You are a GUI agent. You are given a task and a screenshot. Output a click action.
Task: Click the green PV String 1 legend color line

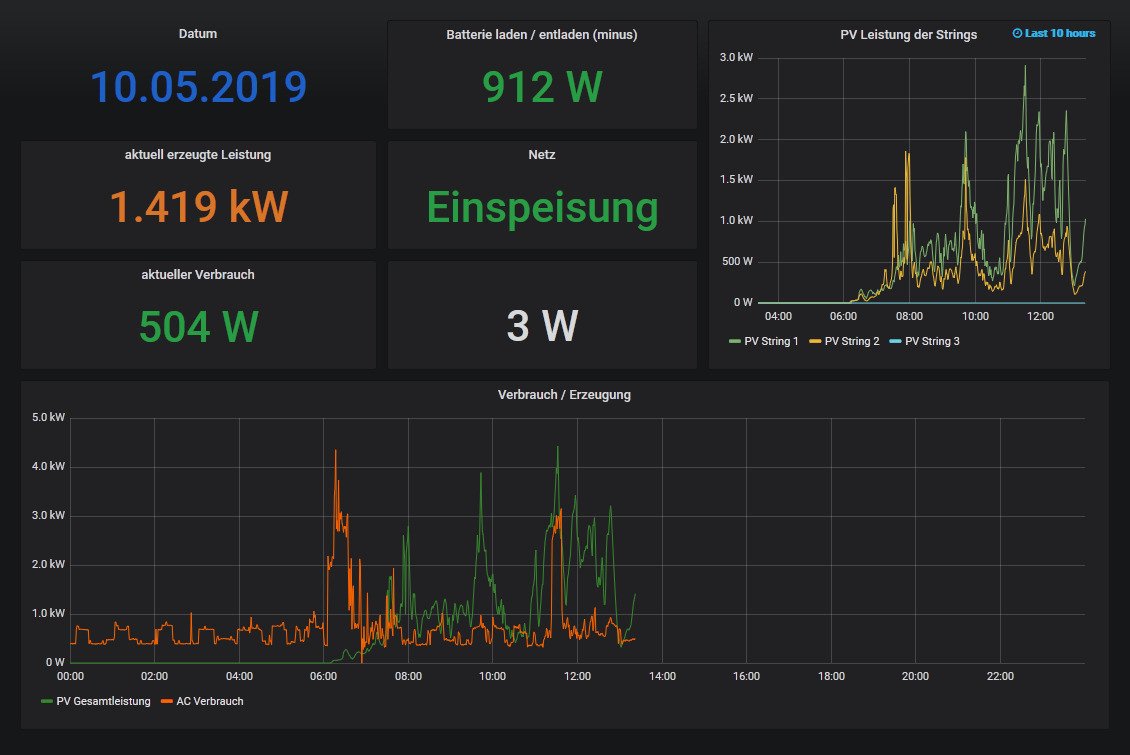735,342
